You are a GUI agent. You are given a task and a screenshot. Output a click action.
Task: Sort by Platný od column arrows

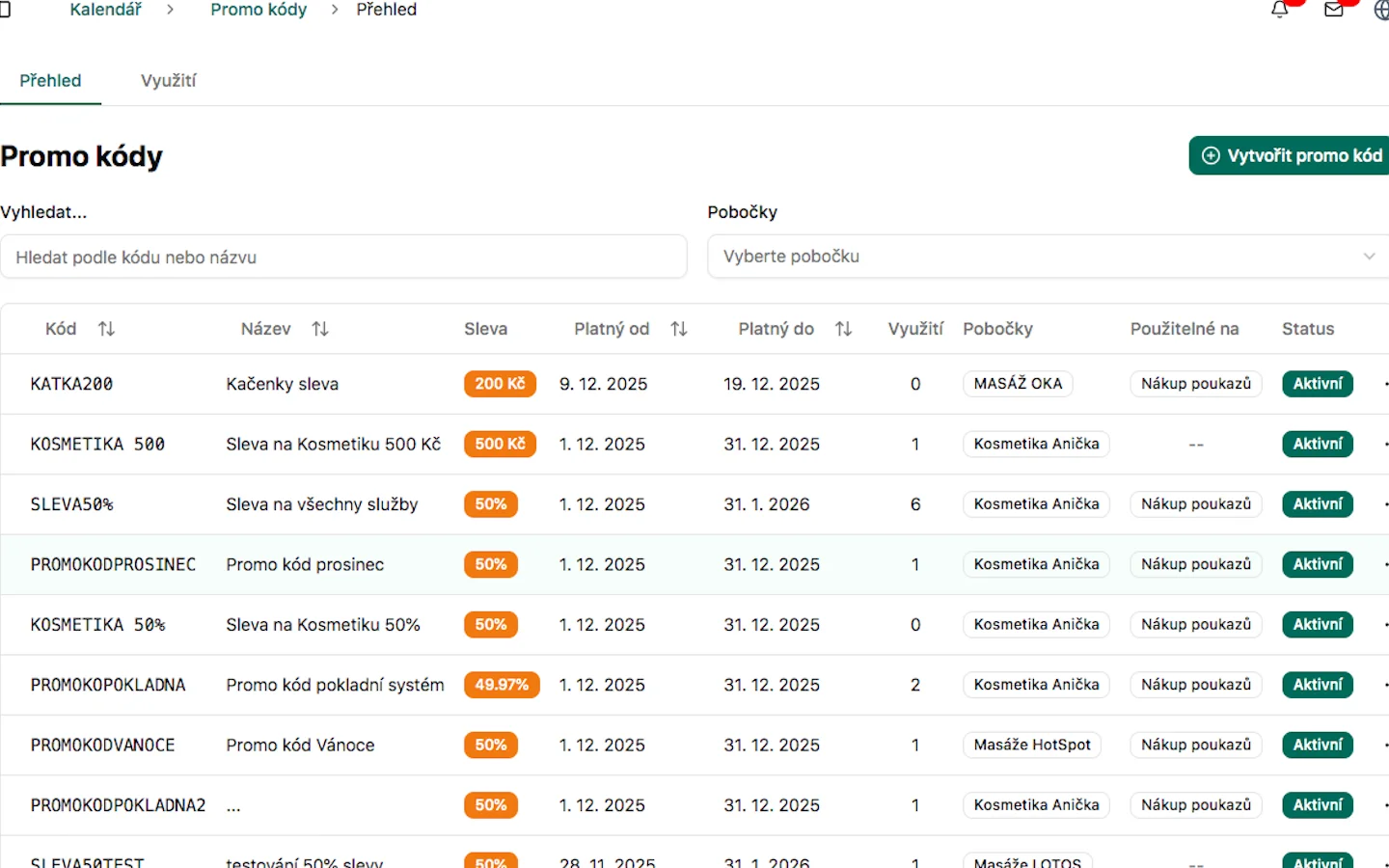(x=679, y=329)
